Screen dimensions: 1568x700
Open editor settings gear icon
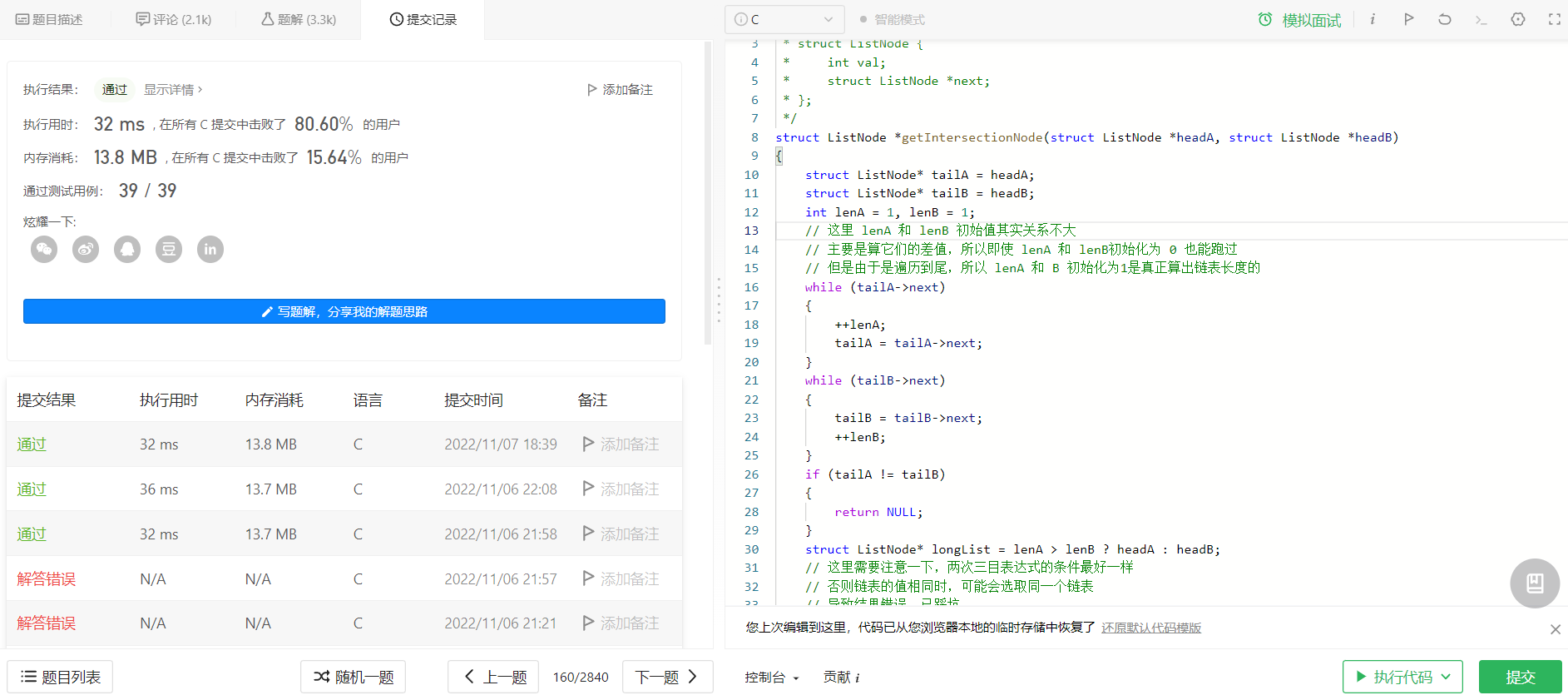pyautogui.click(x=1518, y=19)
